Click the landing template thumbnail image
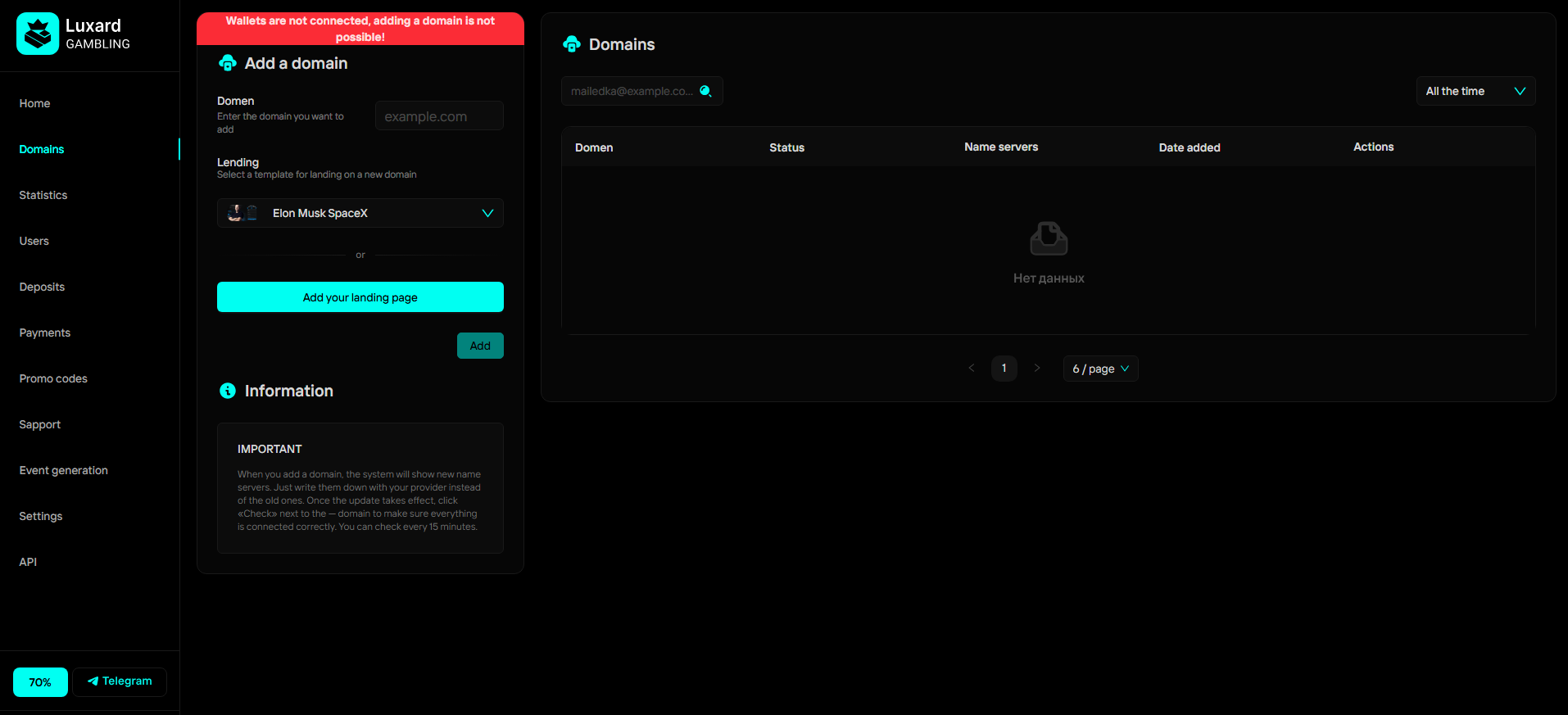Screen dimensions: 1568x715 [x=242, y=213]
